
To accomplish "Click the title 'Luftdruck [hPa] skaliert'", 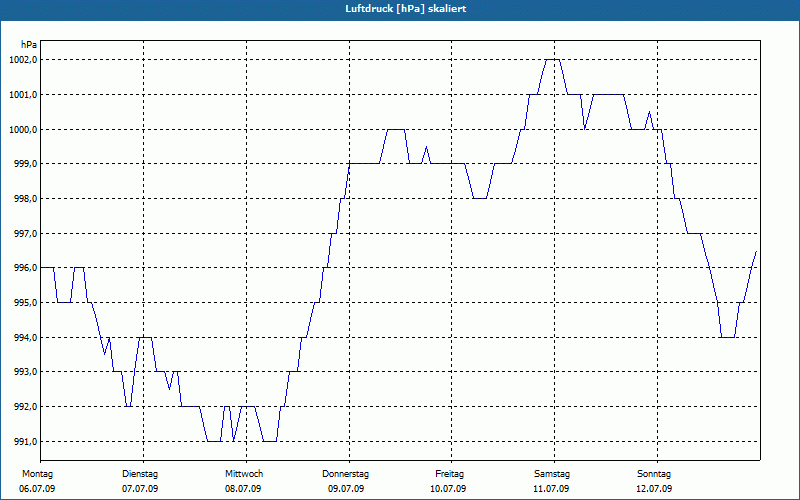I will pyautogui.click(x=405, y=9).
